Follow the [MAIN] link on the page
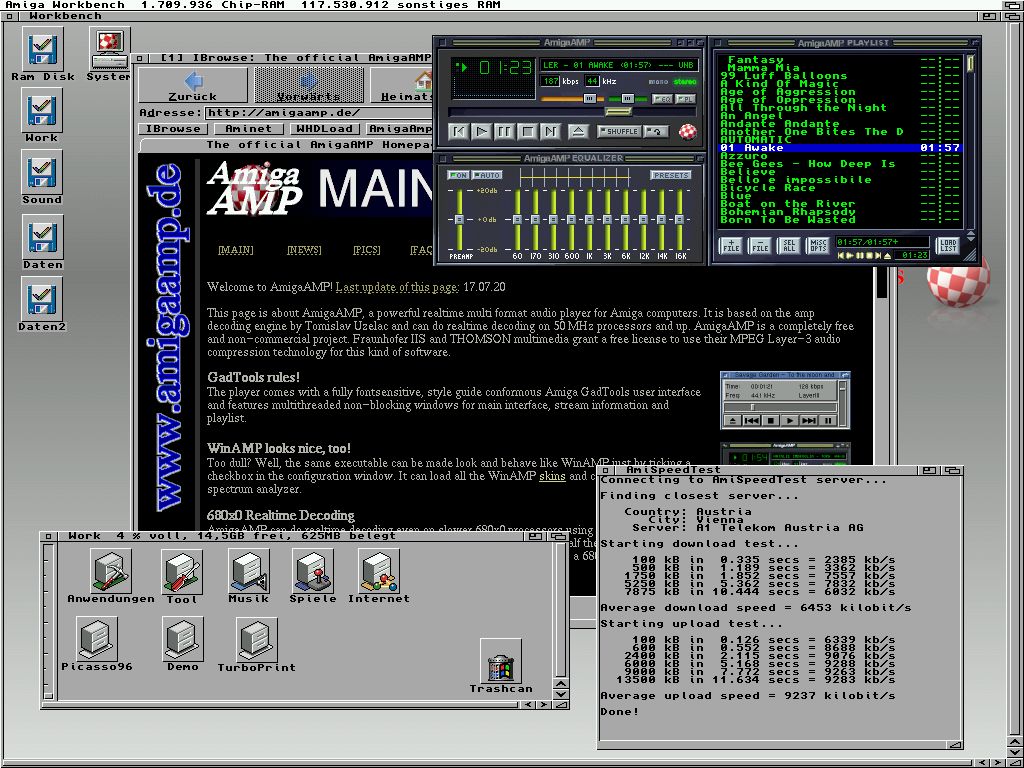The height and width of the screenshot is (768, 1024). coord(235,249)
